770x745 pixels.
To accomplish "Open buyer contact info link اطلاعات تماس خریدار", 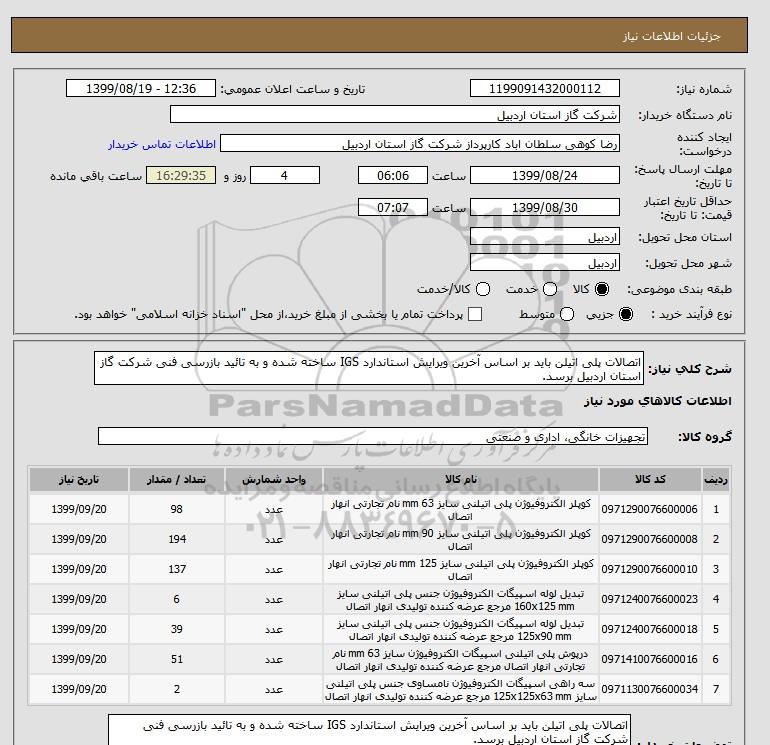I will pyautogui.click(x=162, y=144).
